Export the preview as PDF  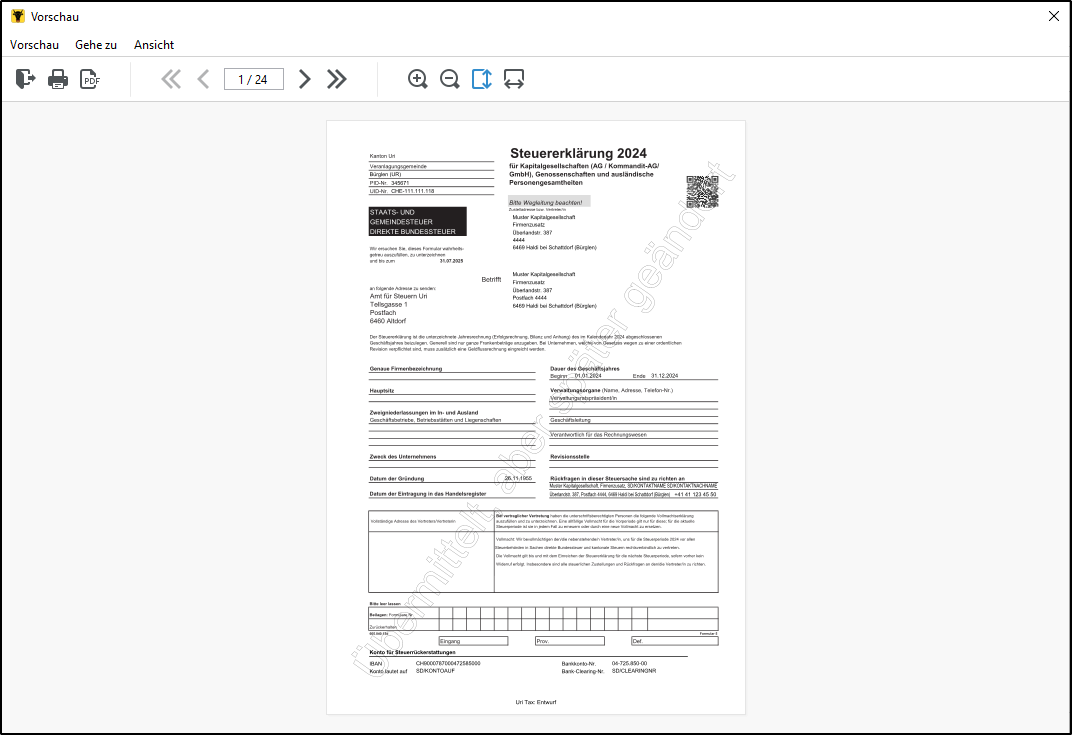90,79
